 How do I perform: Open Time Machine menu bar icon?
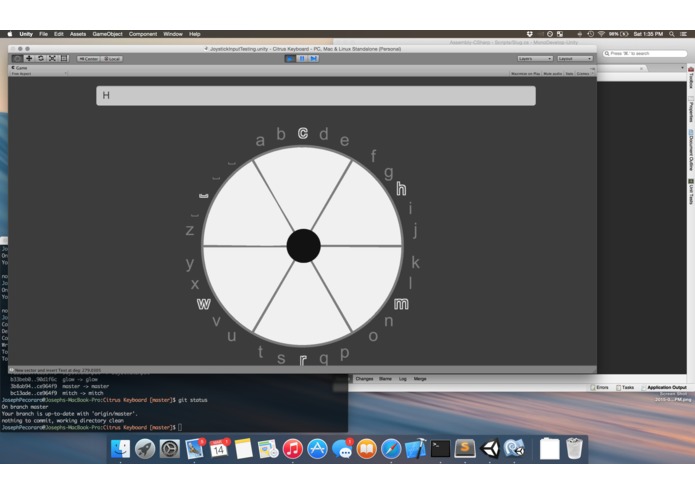pos(590,34)
